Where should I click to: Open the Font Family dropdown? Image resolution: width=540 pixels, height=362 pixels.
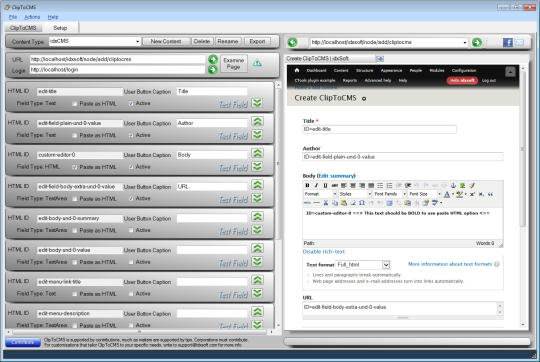click(404, 194)
